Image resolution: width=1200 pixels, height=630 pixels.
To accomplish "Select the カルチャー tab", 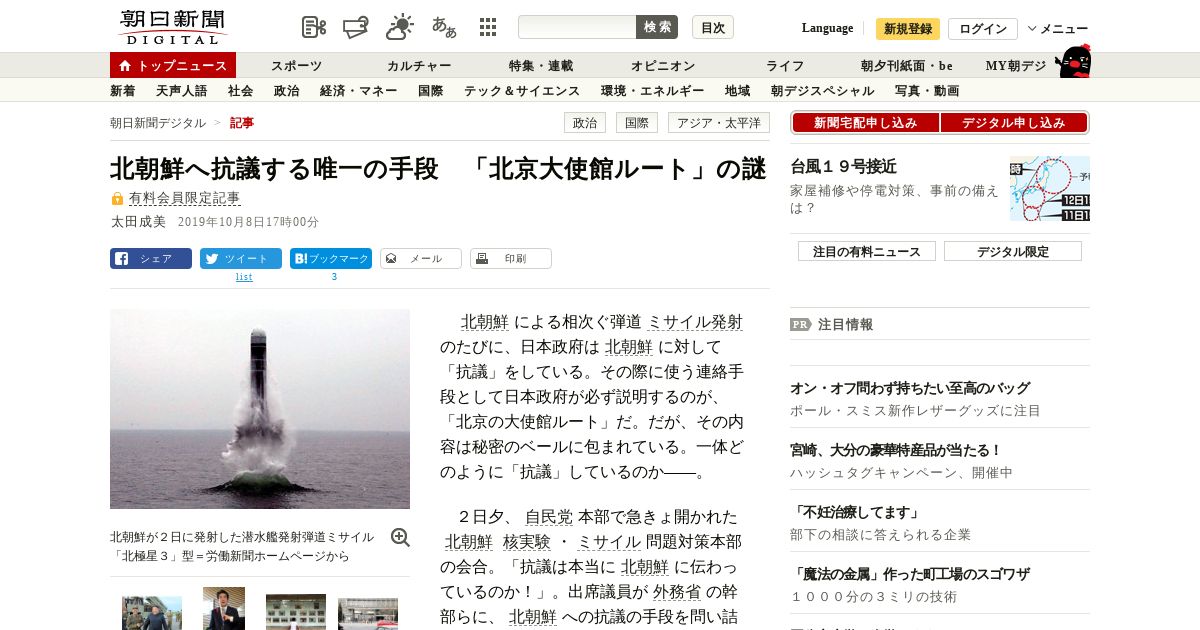I will pyautogui.click(x=419, y=66).
